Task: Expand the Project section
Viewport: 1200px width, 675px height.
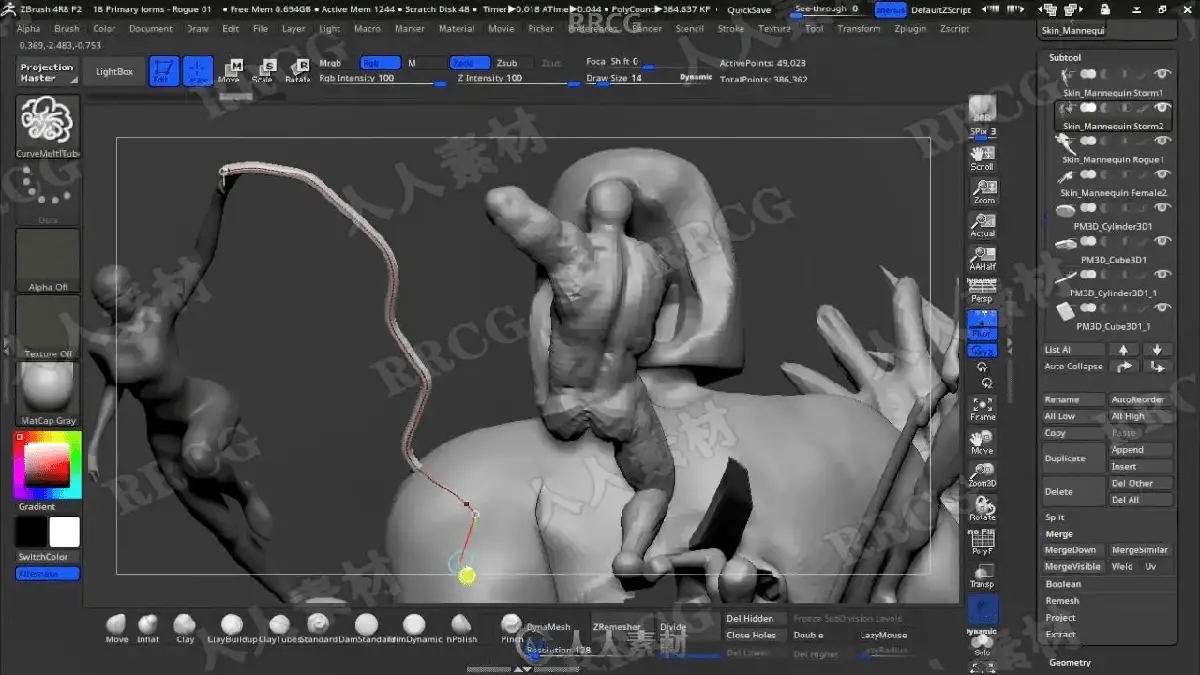Action: tap(1061, 618)
